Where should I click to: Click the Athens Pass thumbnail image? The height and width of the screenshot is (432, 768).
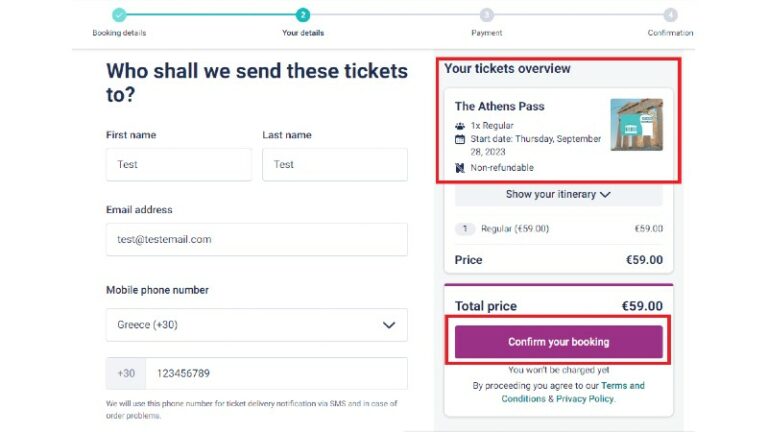click(636, 125)
